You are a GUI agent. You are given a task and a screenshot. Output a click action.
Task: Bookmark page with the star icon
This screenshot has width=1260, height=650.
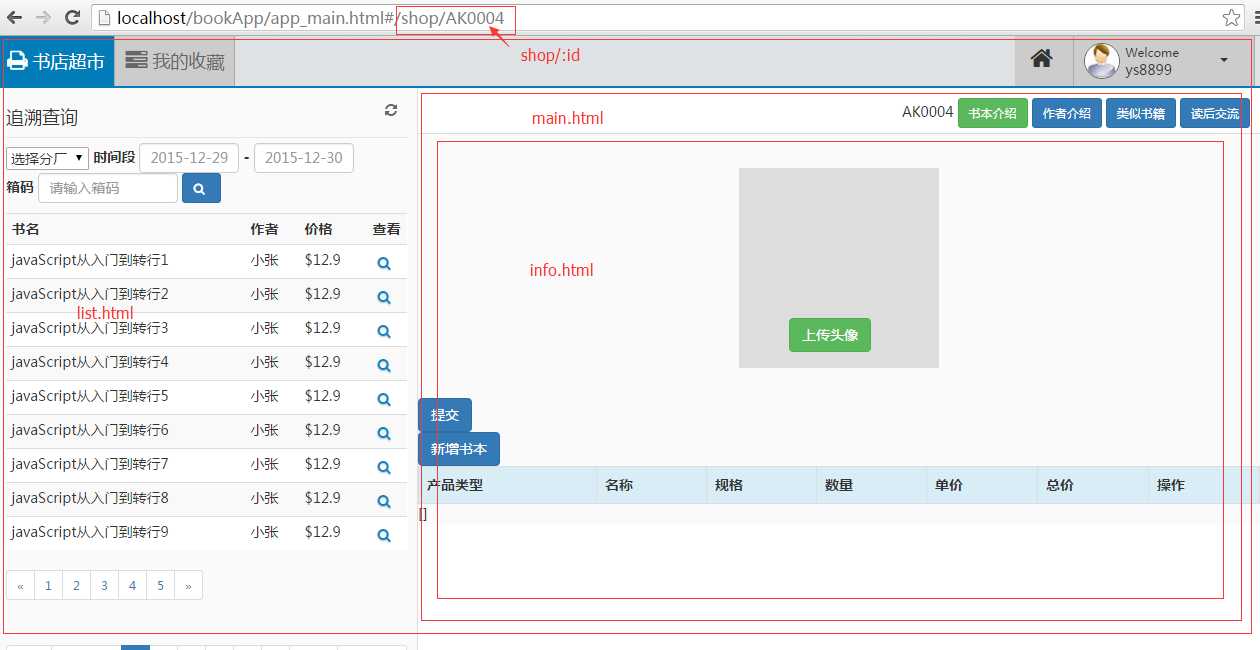[1231, 17]
